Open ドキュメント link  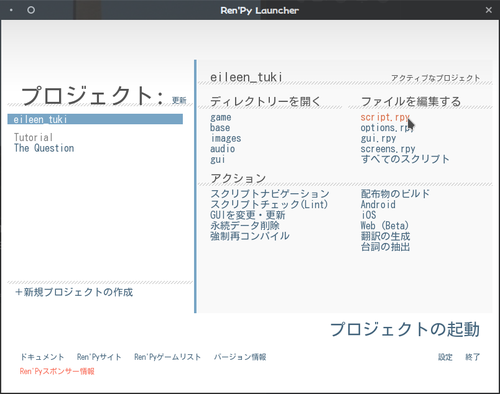pos(42,357)
